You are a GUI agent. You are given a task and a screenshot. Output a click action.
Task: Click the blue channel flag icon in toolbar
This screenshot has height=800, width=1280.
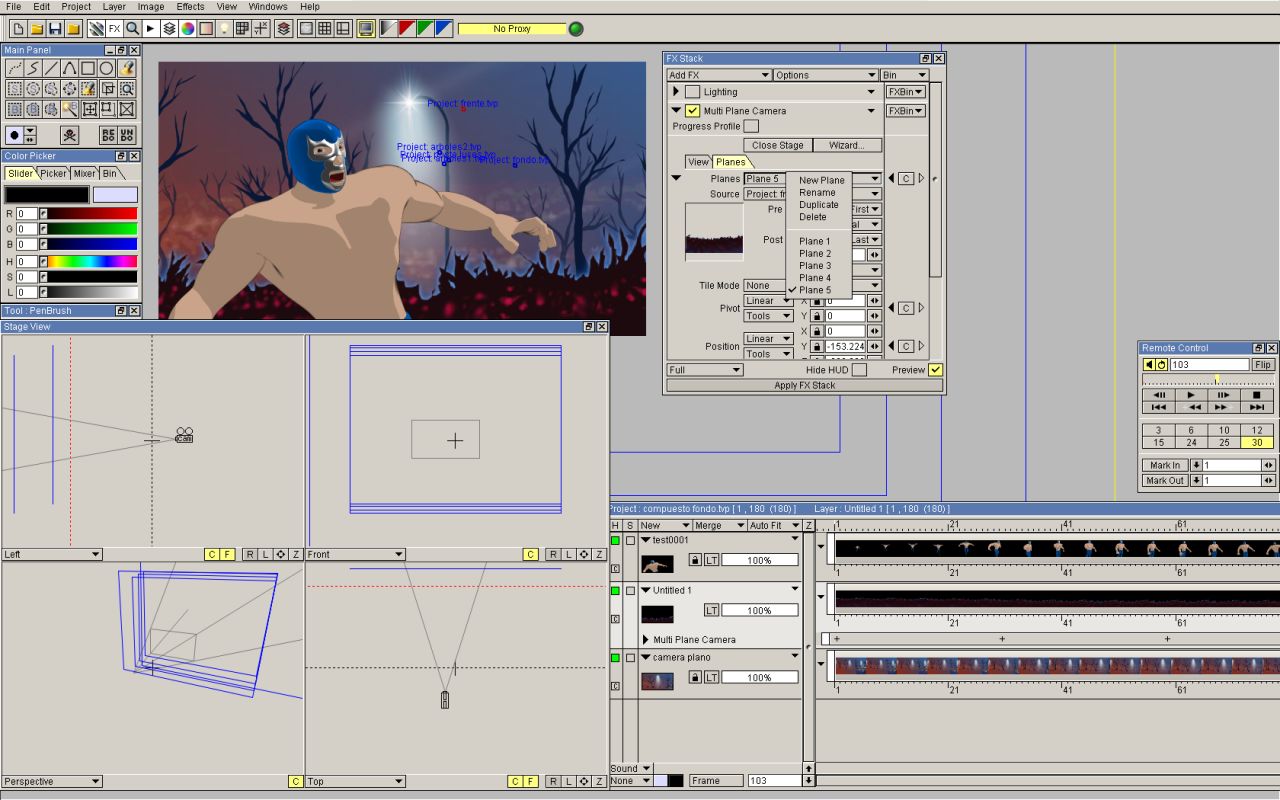tap(442, 28)
